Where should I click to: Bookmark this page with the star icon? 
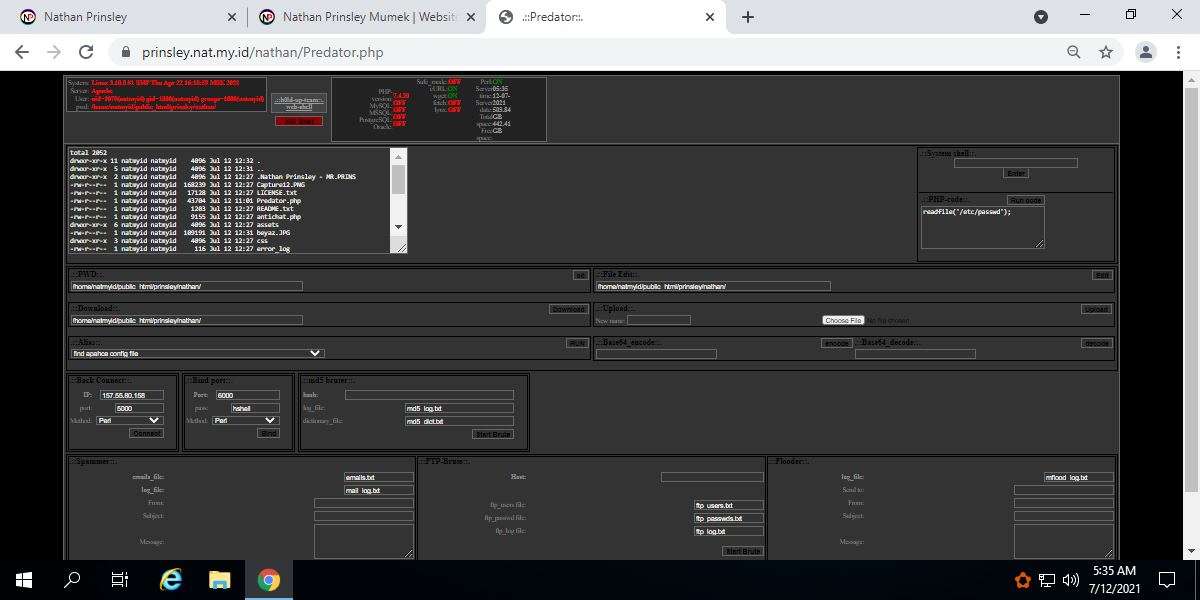coord(1106,52)
